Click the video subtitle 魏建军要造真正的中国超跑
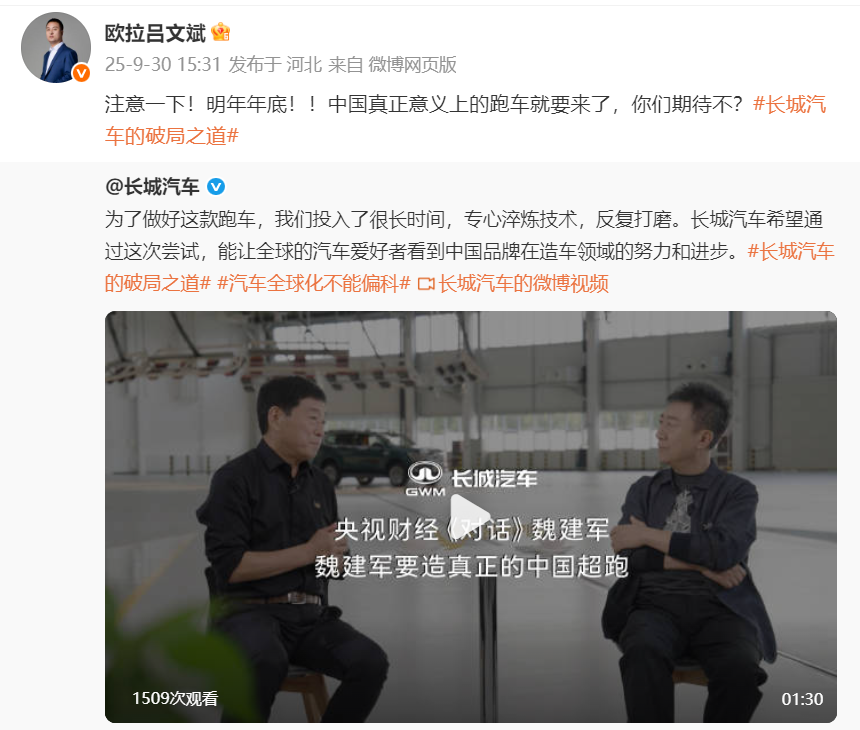 471,566
